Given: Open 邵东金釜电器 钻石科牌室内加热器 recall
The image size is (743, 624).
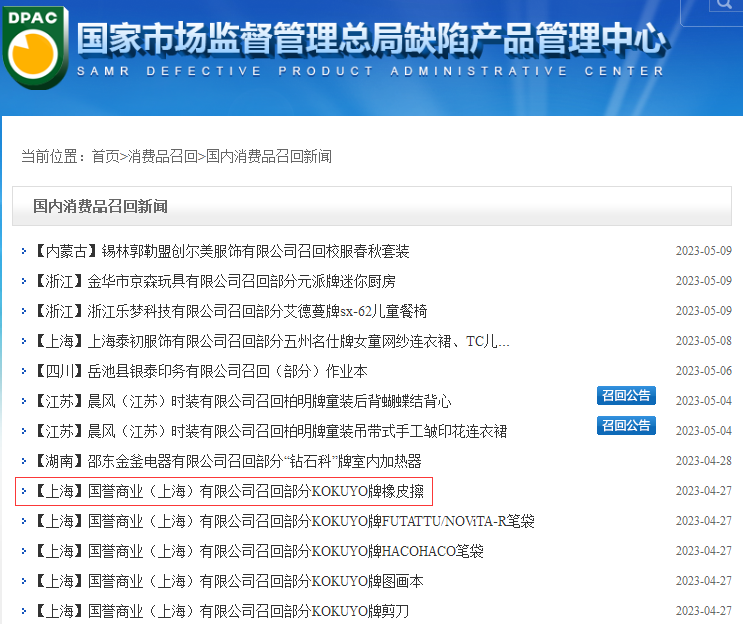Looking at the screenshot, I should [x=229, y=461].
